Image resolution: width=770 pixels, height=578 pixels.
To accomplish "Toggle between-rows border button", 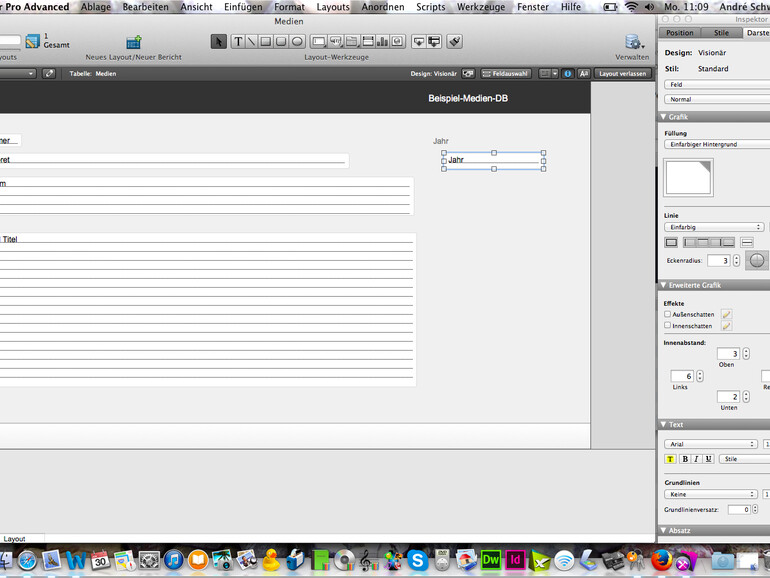I will [x=747, y=243].
